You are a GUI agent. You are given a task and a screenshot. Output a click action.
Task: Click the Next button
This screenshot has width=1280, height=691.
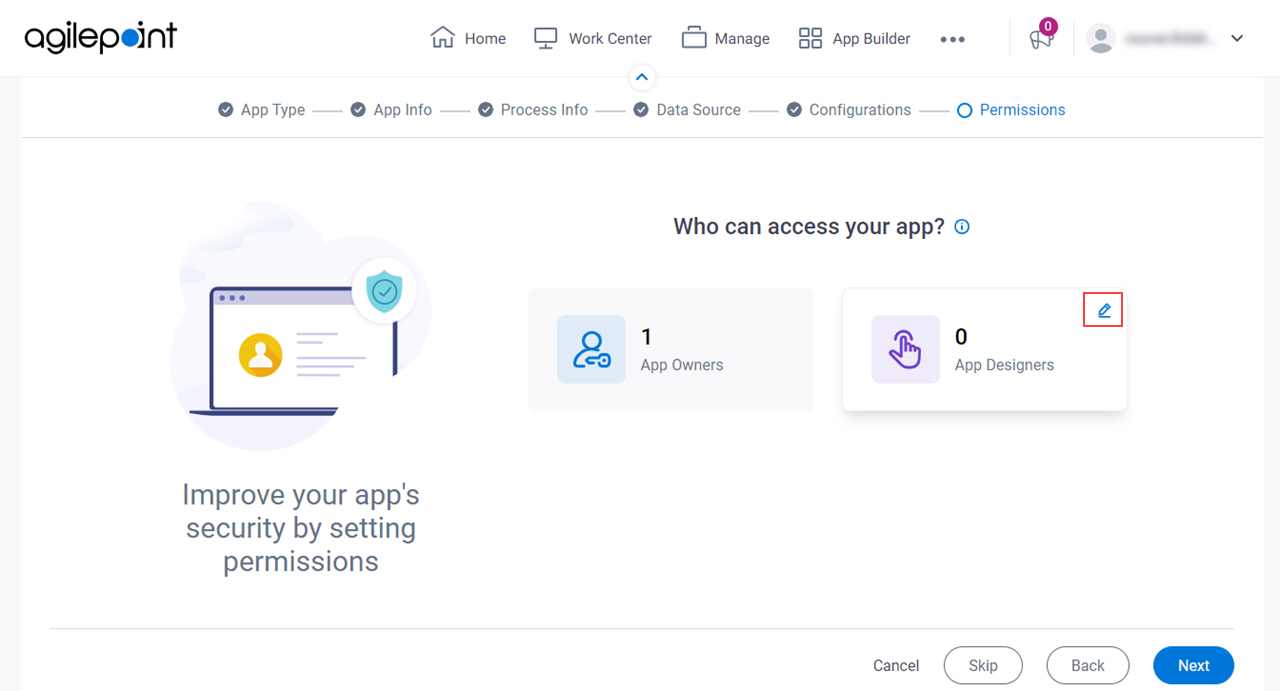click(x=1193, y=666)
